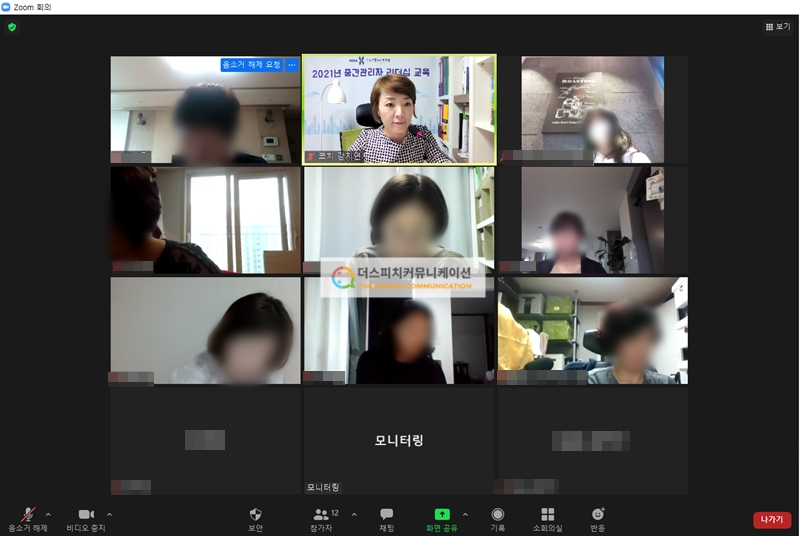The height and width of the screenshot is (536, 800).
Task: Expand video options arrow next to camera
Action: tap(109, 514)
